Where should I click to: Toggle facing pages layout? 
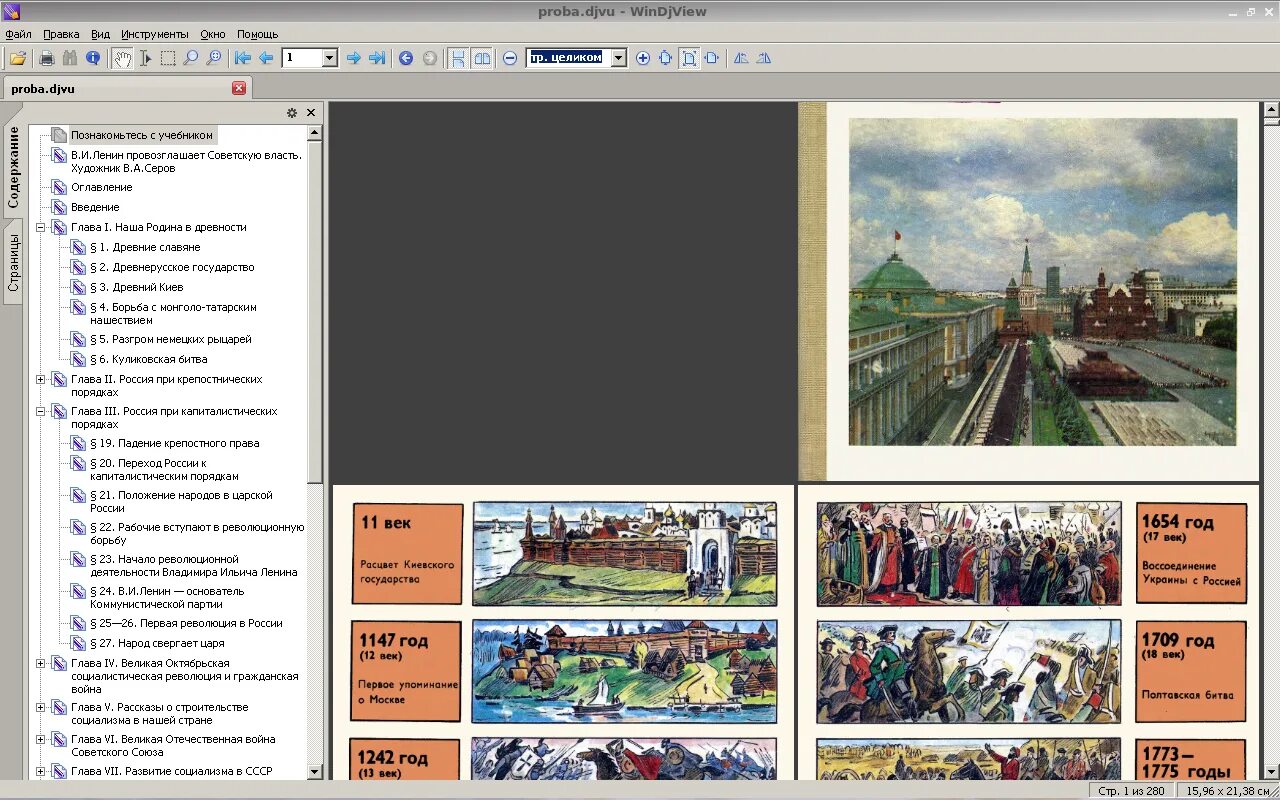pos(482,58)
